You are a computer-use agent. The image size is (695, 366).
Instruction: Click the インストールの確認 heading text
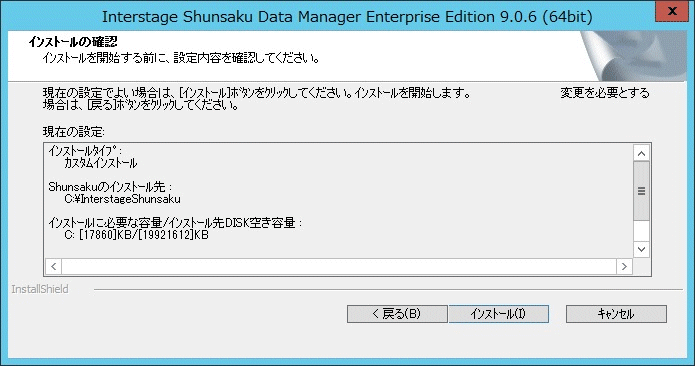pos(73,42)
